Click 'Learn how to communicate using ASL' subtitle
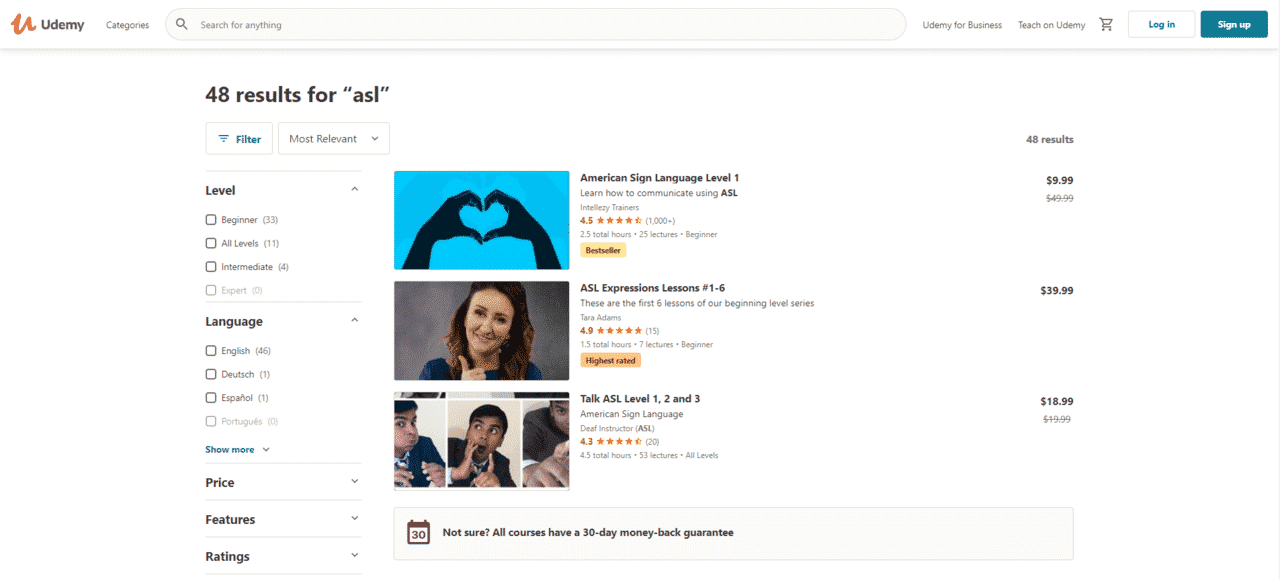 [x=659, y=193]
